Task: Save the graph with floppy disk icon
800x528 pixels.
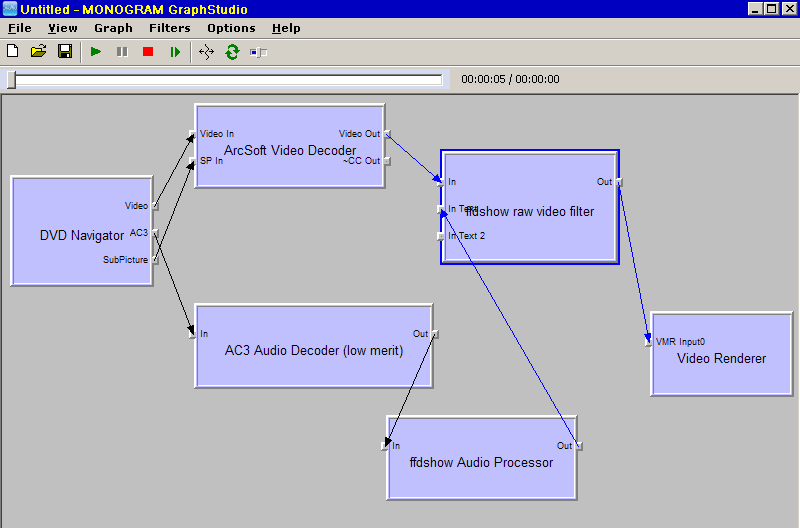Action: point(65,52)
